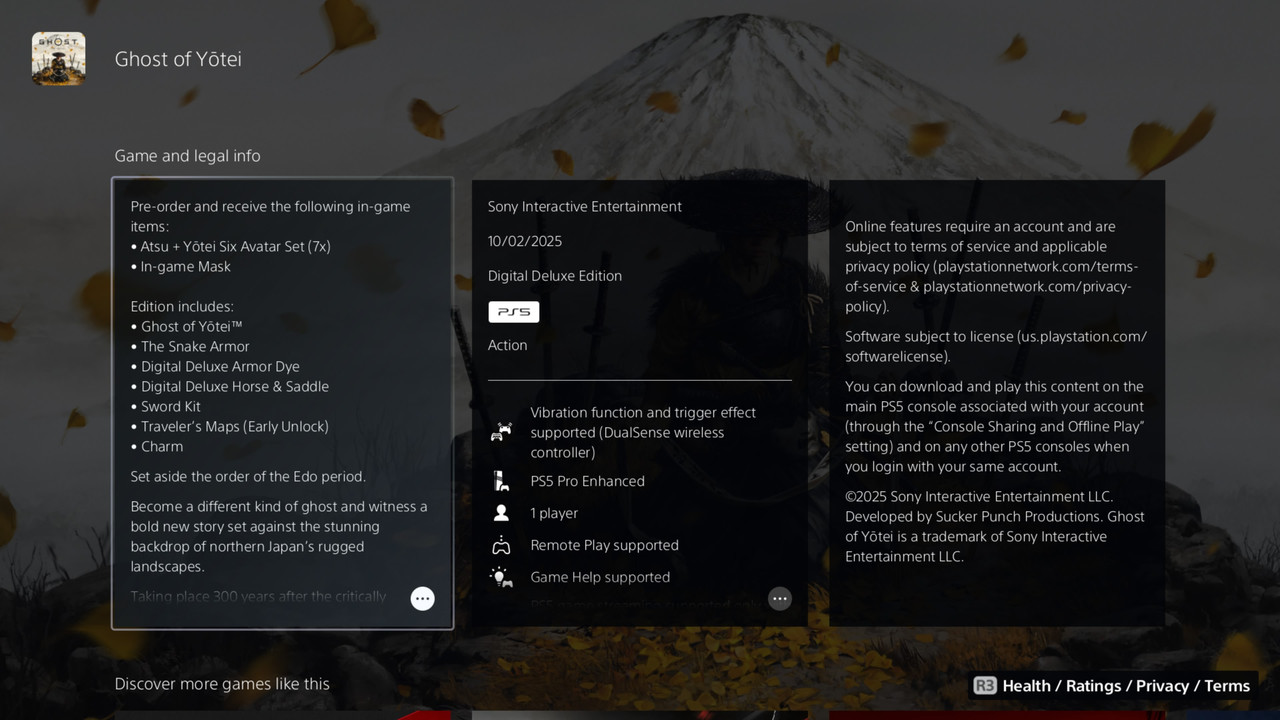Click the Action genre label
Viewport: 1280px width, 720px height.
507,345
